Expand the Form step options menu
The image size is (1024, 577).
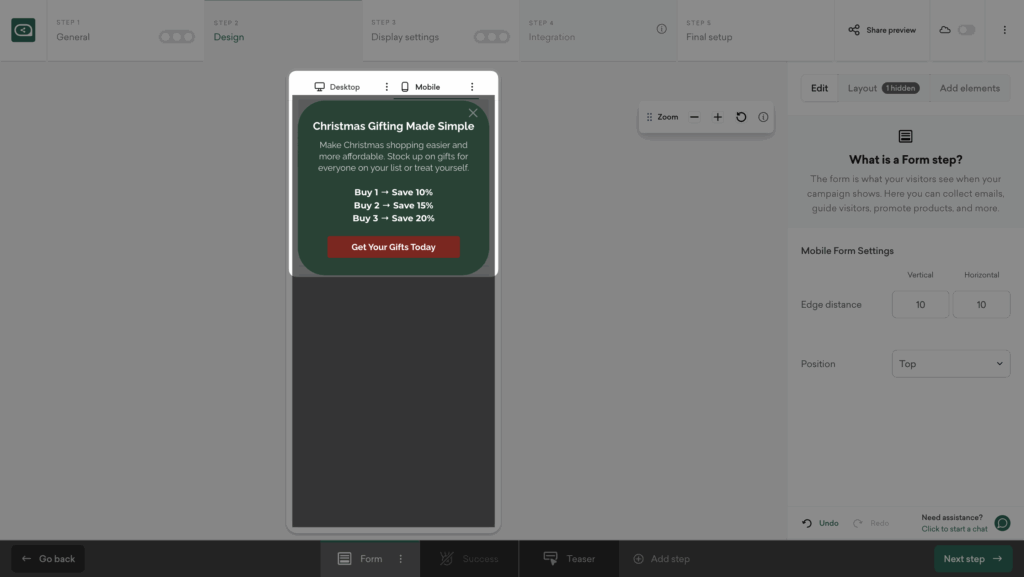pyautogui.click(x=401, y=559)
